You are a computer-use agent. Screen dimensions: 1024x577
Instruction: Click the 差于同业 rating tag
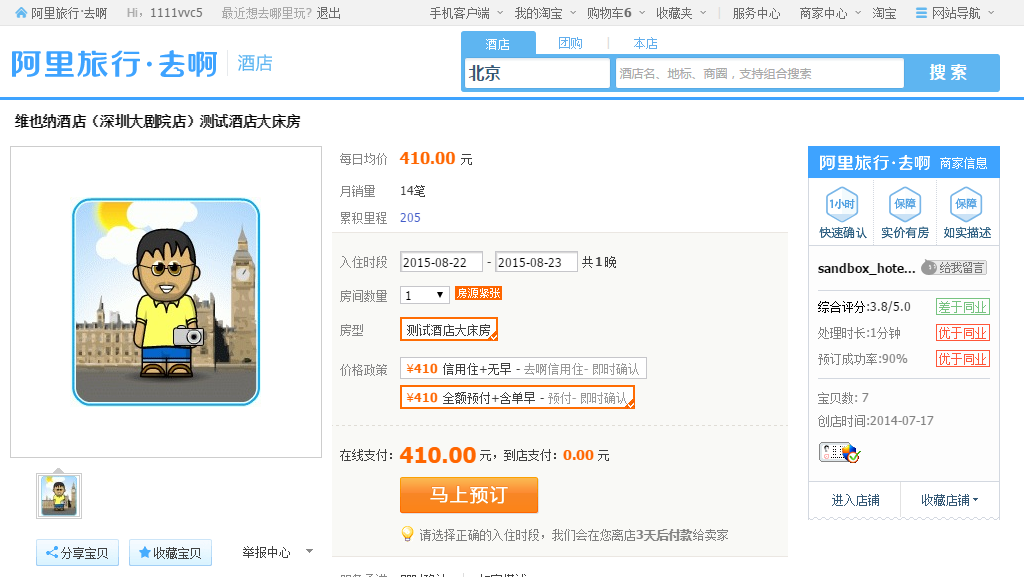963,307
